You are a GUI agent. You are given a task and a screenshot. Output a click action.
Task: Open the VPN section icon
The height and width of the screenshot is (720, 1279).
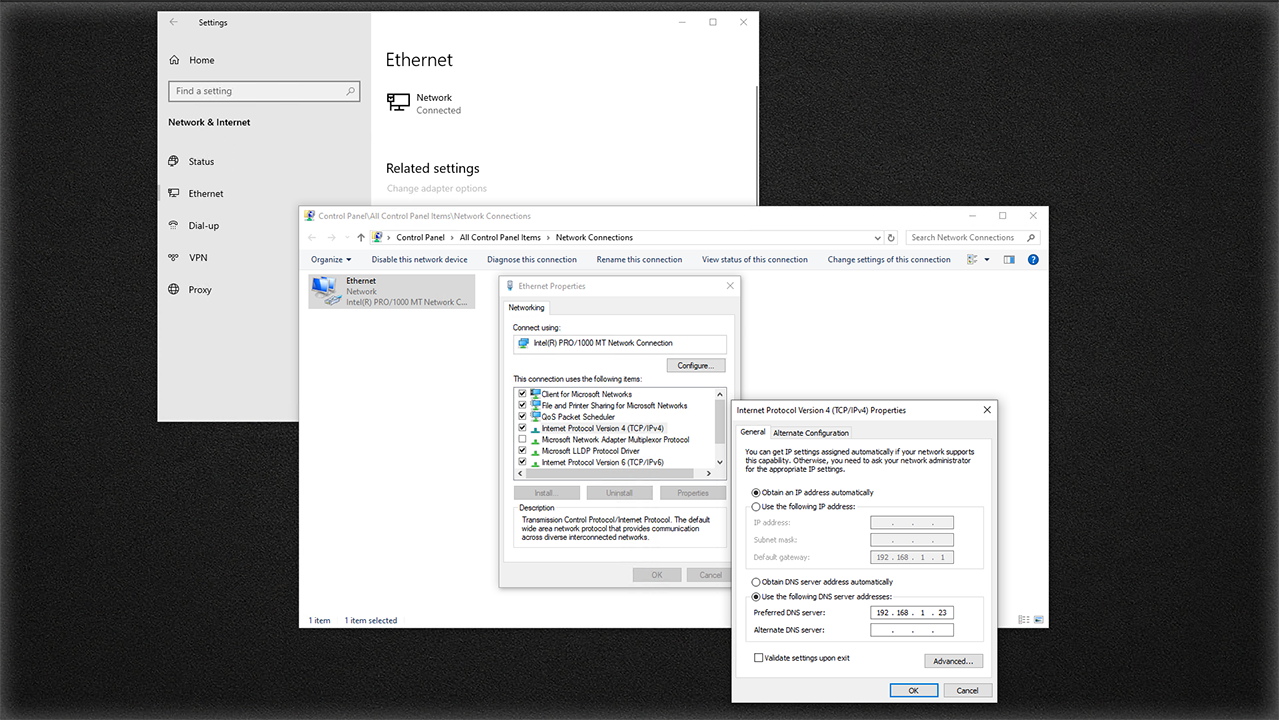[175, 258]
